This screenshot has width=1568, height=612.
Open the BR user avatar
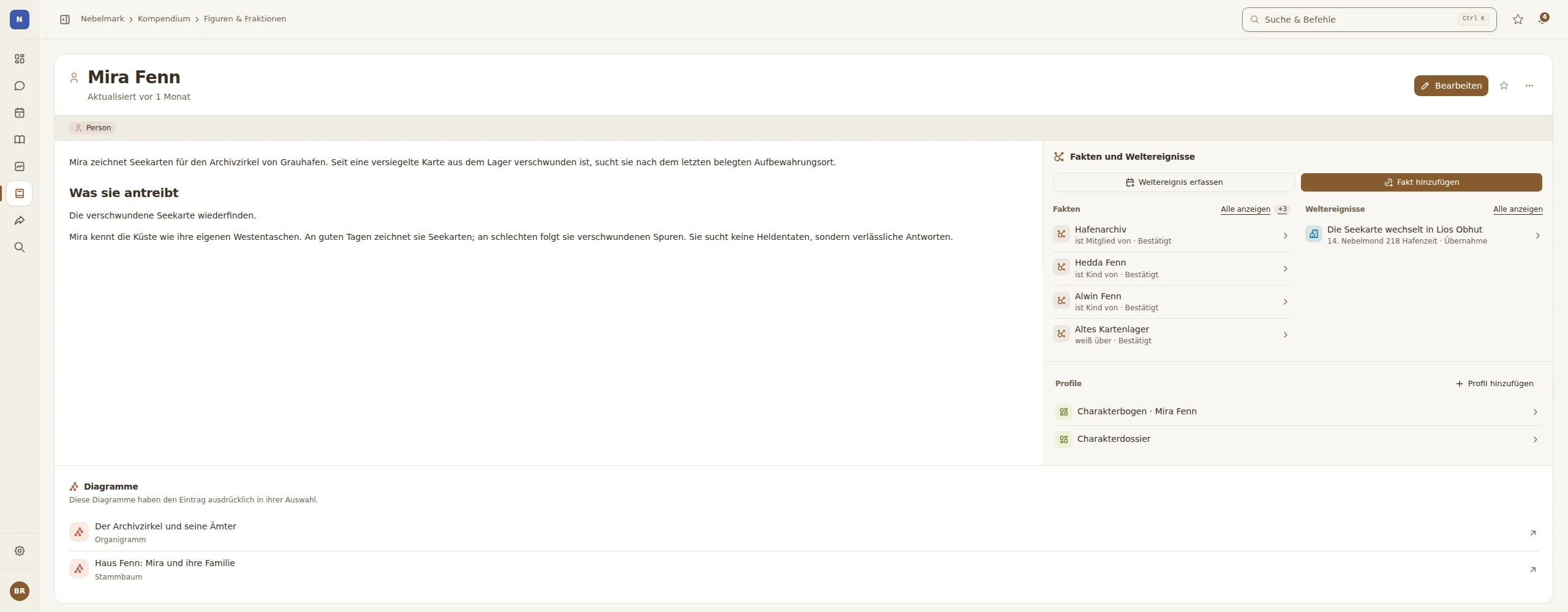(x=20, y=591)
